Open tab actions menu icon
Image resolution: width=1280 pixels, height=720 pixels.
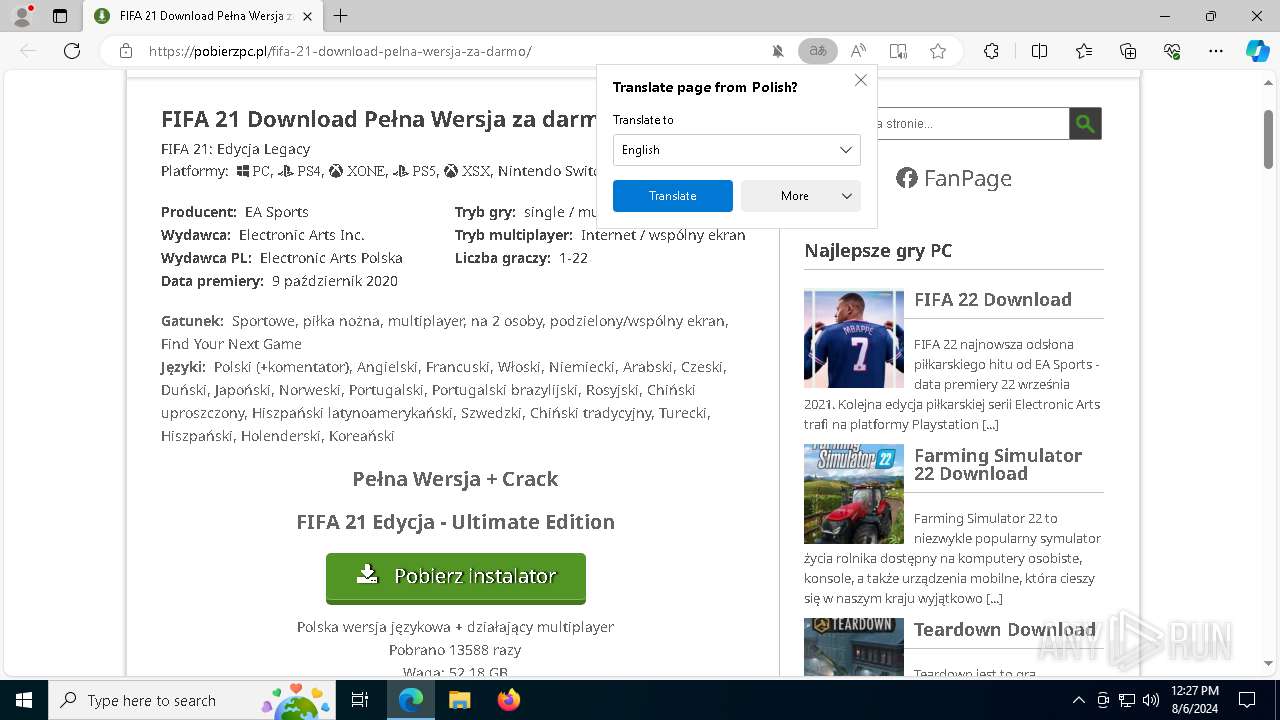[60, 16]
